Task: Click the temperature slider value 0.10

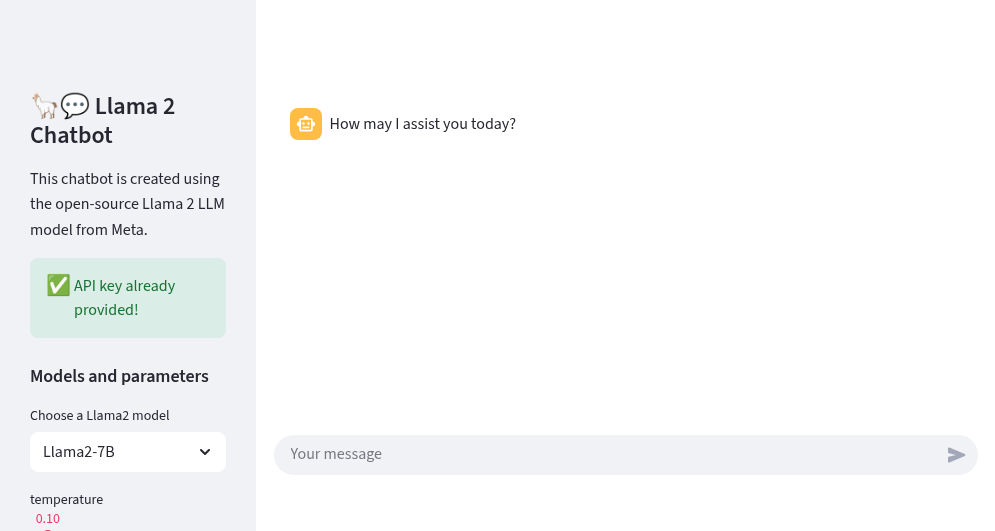Action: pos(48,518)
